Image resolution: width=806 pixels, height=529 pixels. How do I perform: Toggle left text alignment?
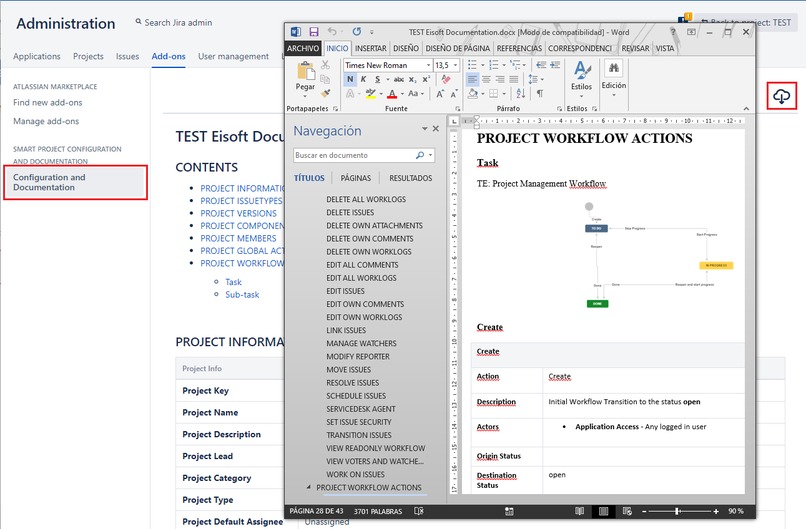(472, 79)
